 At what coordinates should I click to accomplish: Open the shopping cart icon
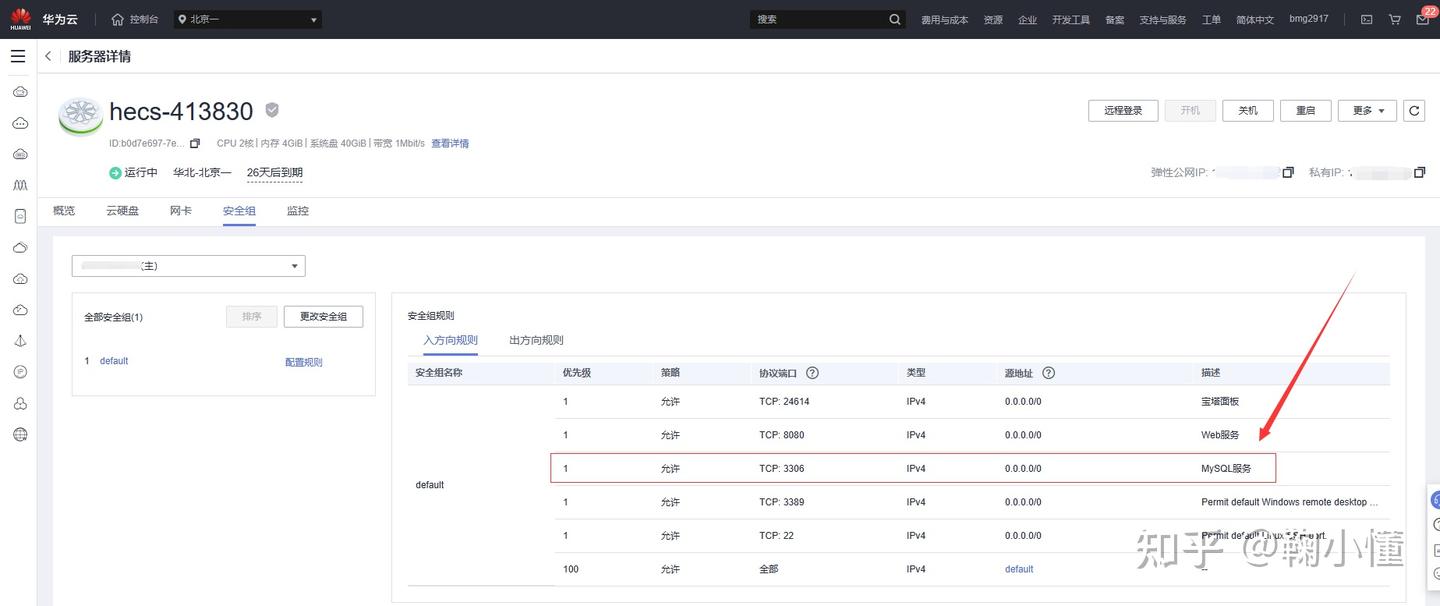click(1395, 19)
